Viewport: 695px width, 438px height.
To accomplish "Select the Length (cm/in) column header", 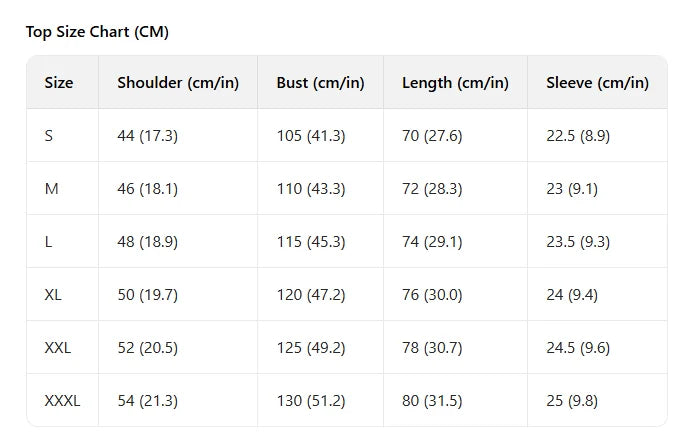I will point(455,83).
